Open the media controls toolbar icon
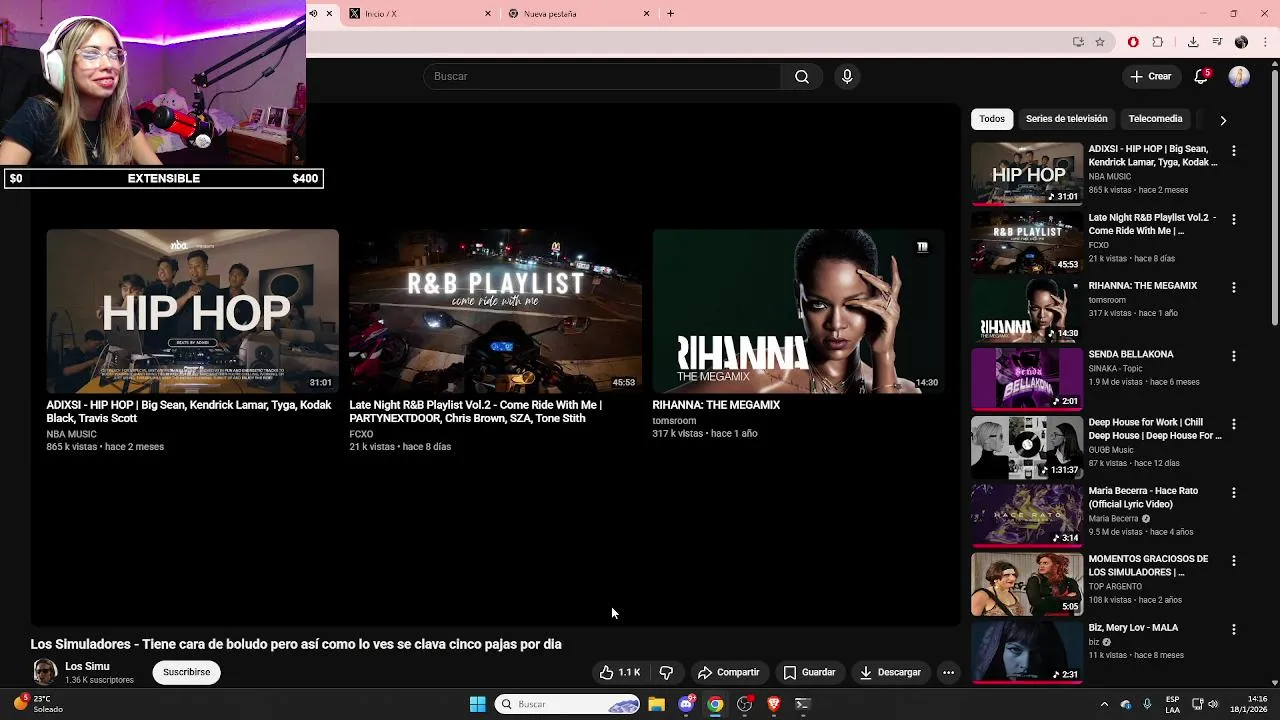 (x=1217, y=42)
